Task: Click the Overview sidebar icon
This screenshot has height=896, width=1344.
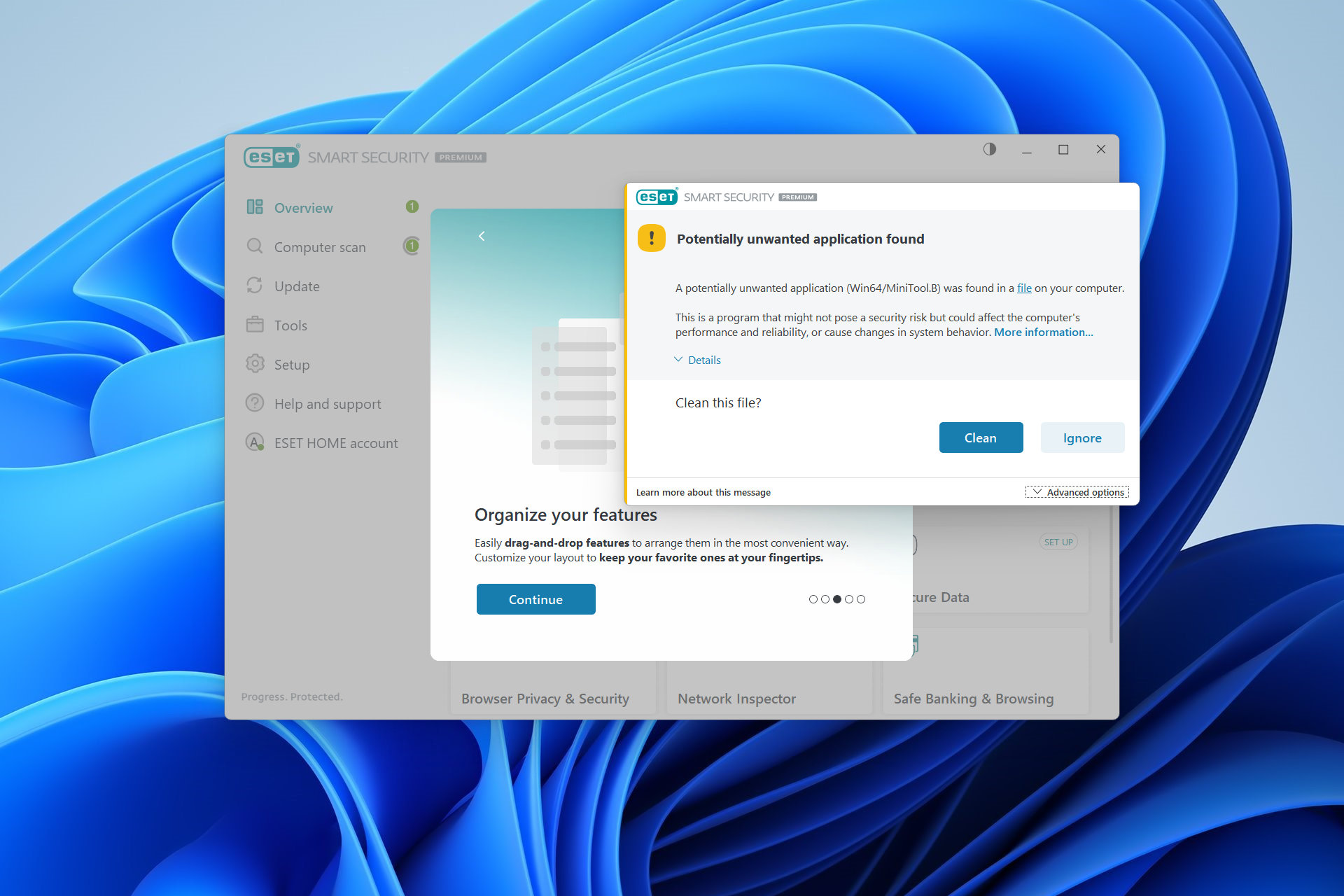Action: point(259,208)
